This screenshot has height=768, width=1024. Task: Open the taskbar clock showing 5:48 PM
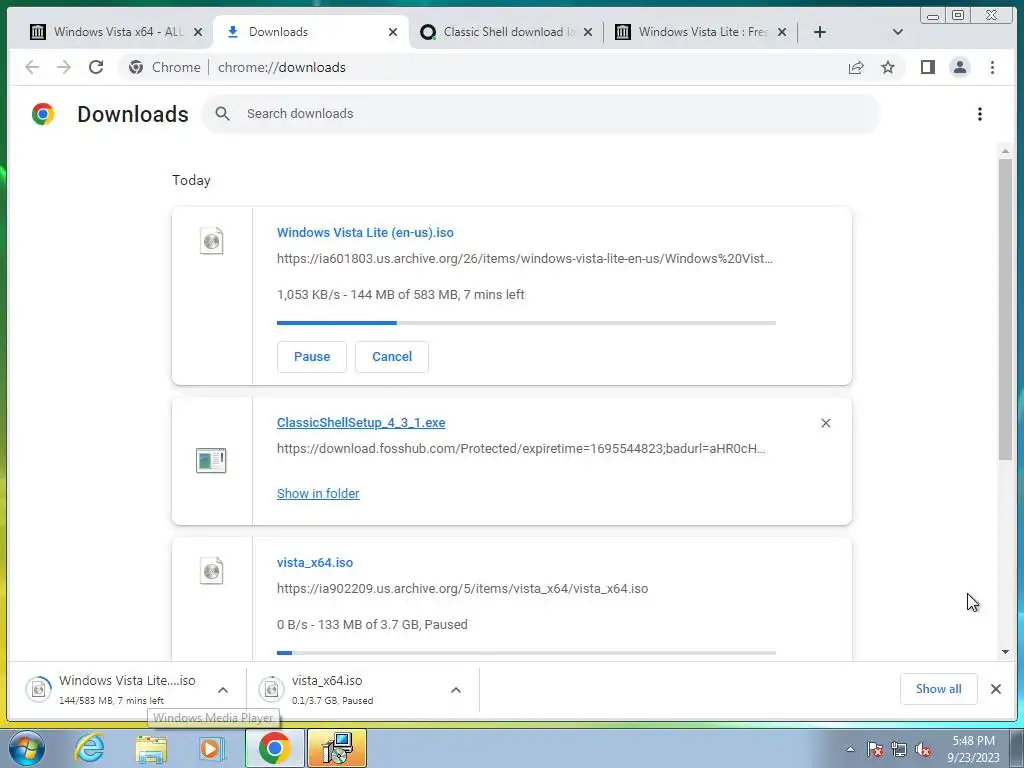coord(973,749)
